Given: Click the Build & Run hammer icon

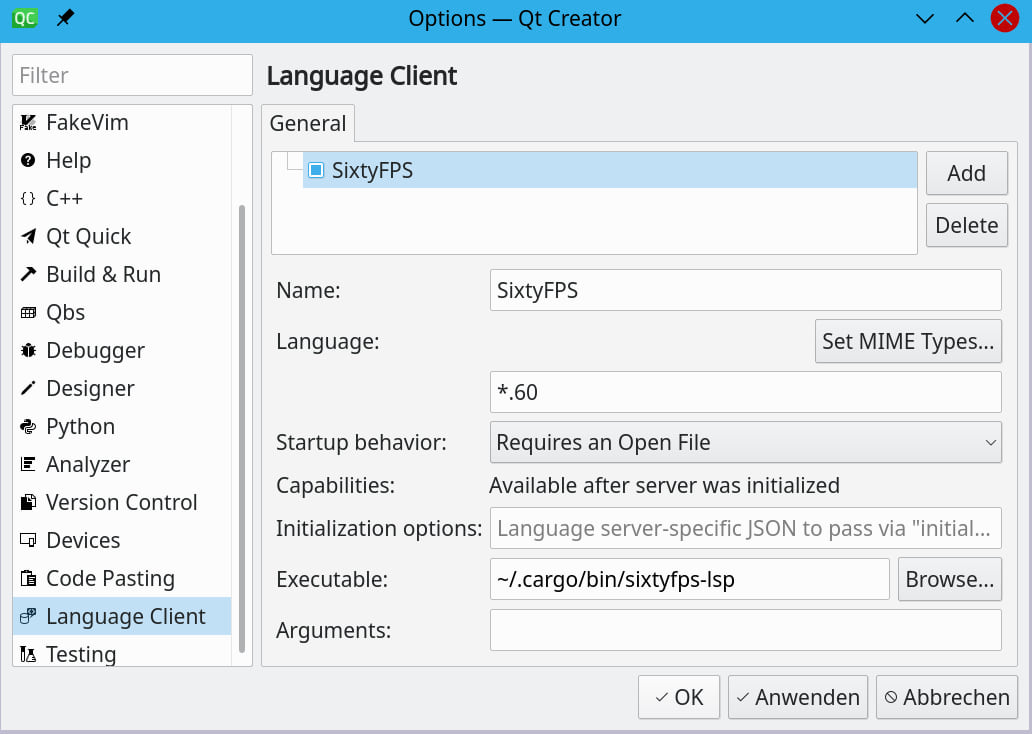Looking at the screenshot, I should [28, 274].
